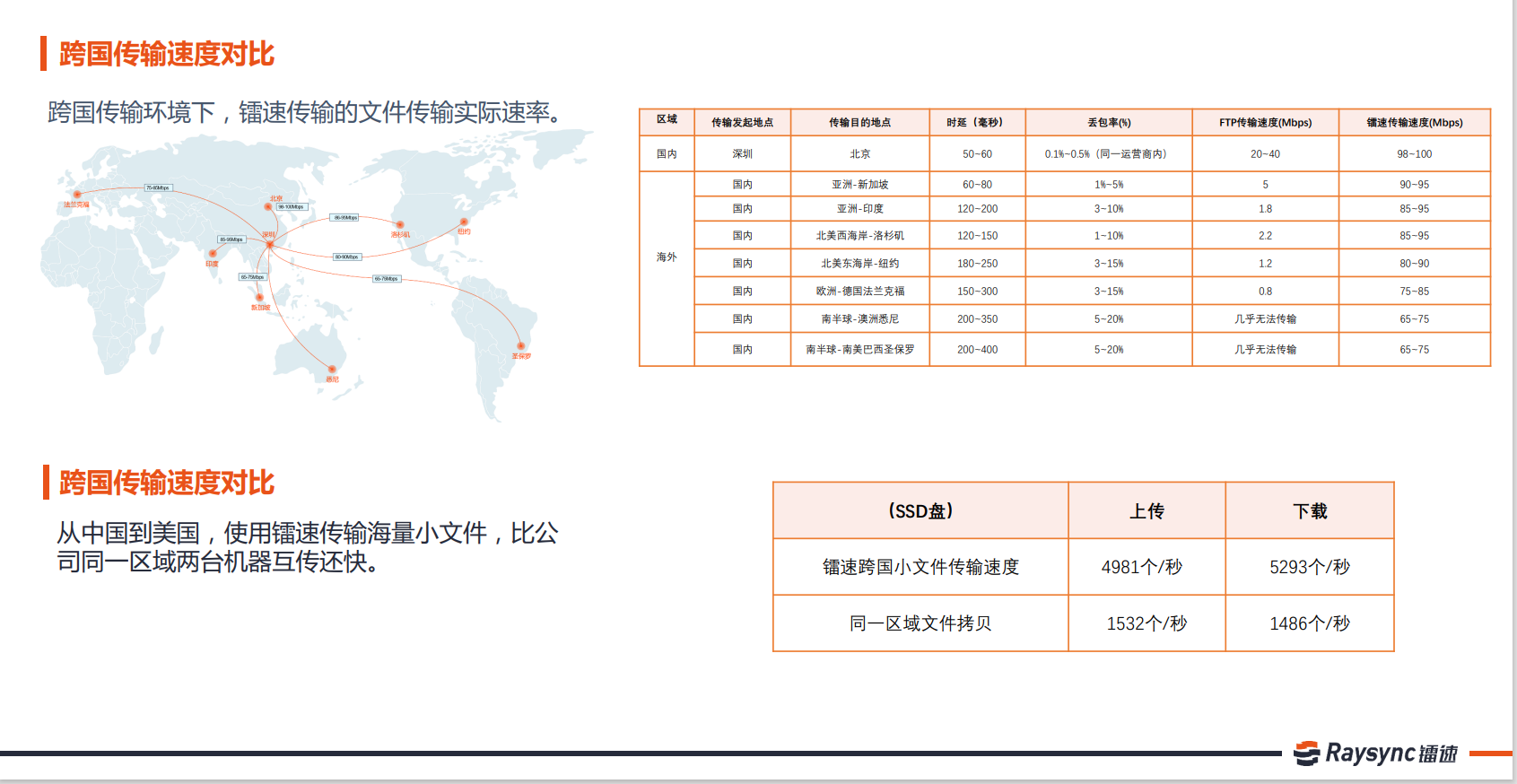Click the 上传 column header

[1146, 510]
